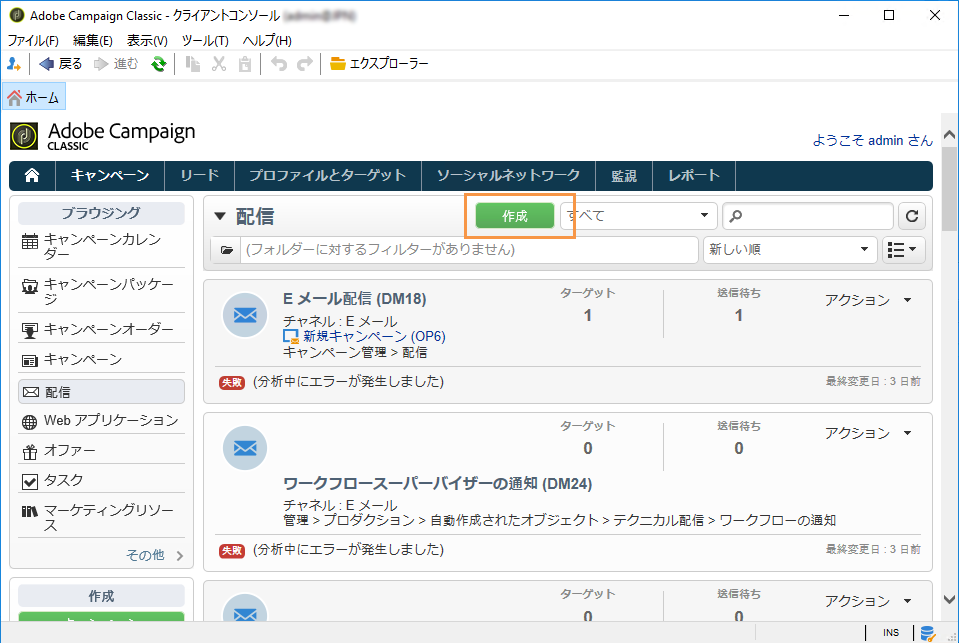The height and width of the screenshot is (643, 959).
Task: Click the INS indicator in status bar
Action: click(891, 633)
